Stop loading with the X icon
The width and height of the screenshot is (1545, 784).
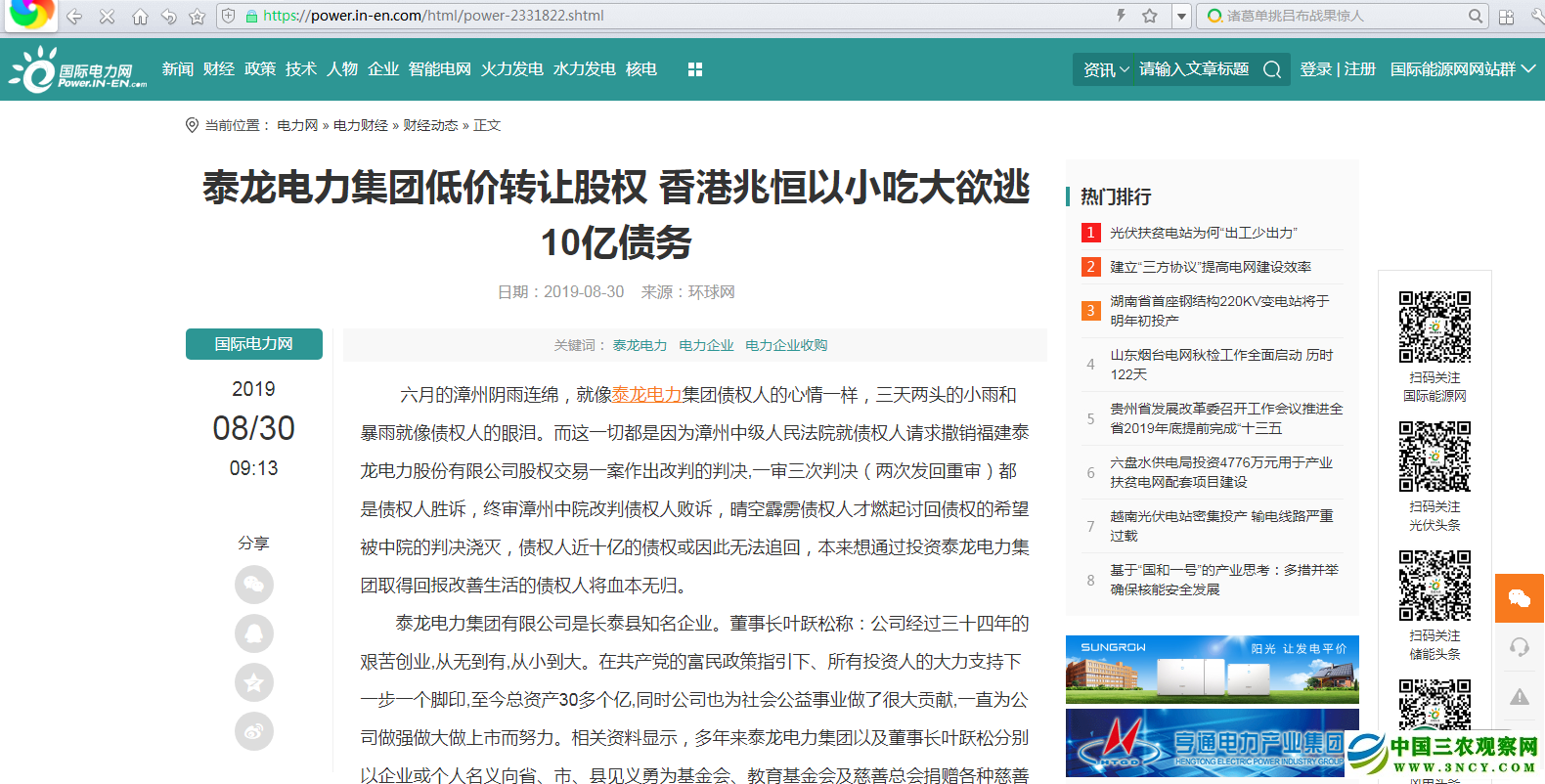pyautogui.click(x=107, y=17)
